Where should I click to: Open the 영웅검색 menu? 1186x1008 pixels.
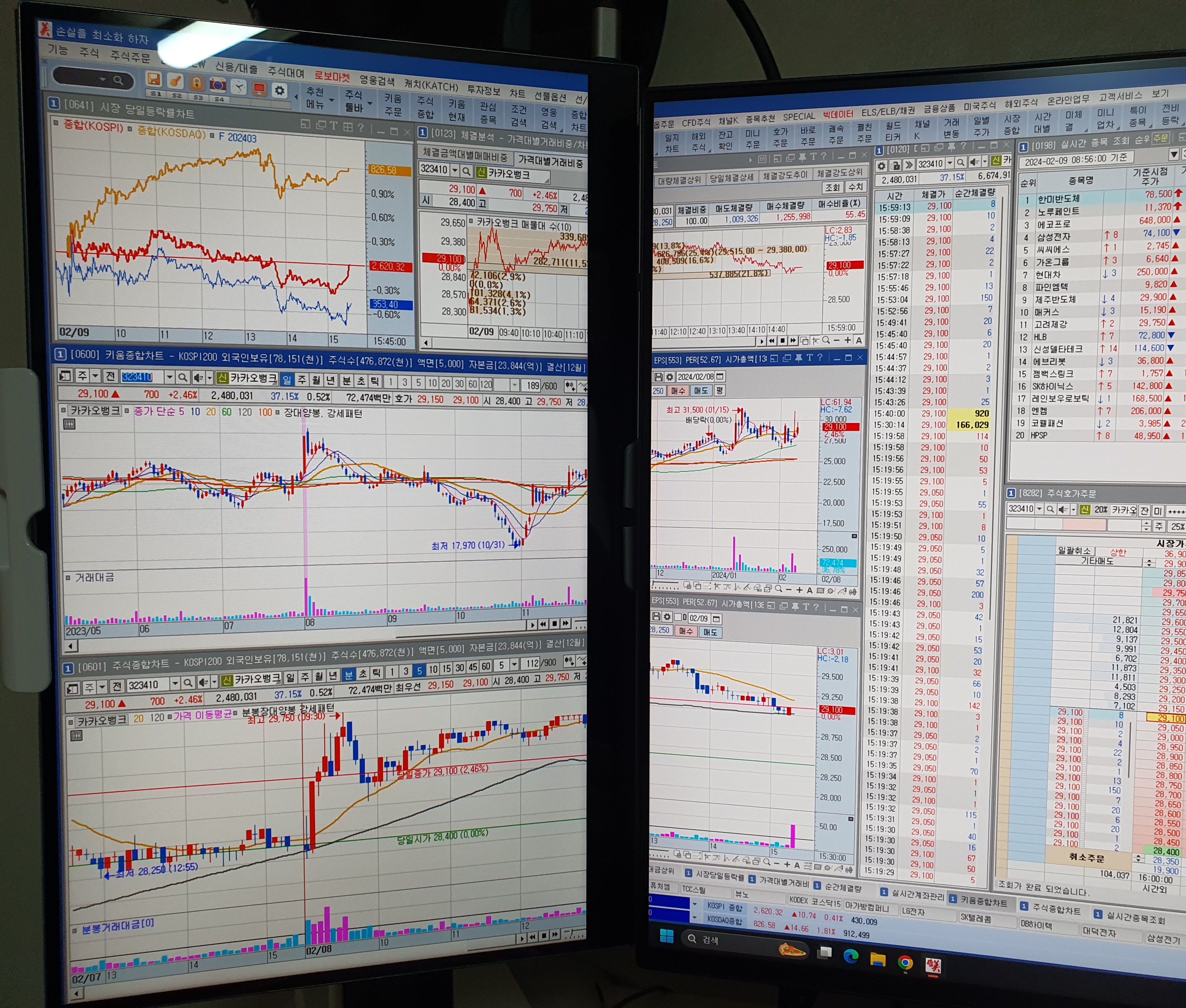point(377,81)
